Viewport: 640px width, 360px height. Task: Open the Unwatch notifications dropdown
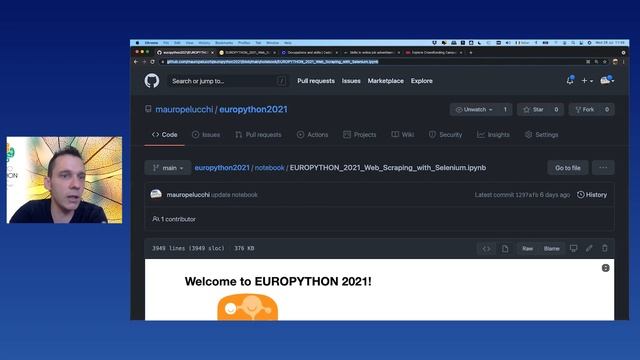click(x=475, y=109)
